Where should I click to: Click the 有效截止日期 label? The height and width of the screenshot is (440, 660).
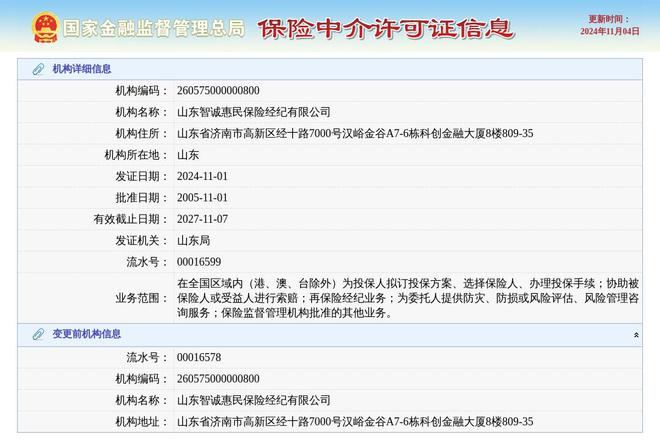point(130,219)
